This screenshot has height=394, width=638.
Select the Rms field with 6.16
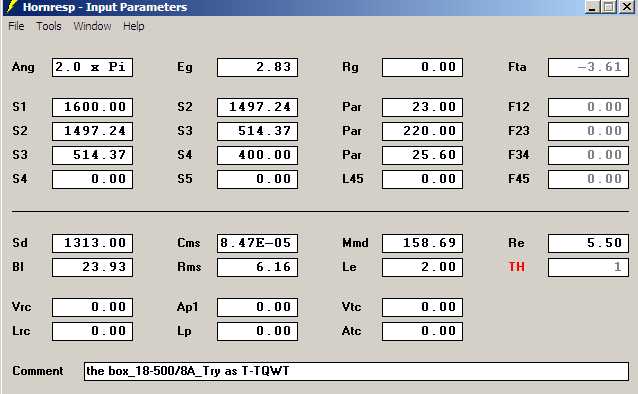[258, 267]
